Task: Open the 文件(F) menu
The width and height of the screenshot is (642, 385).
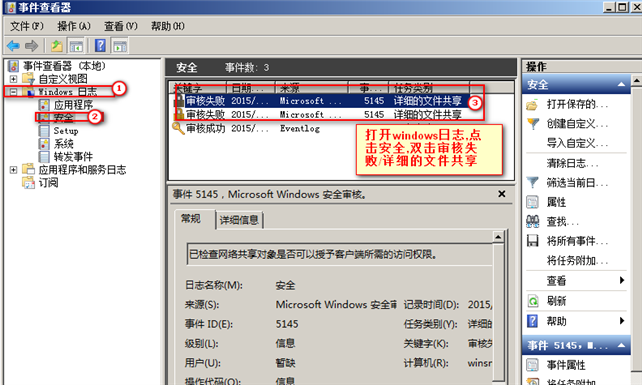Action: click(27, 26)
